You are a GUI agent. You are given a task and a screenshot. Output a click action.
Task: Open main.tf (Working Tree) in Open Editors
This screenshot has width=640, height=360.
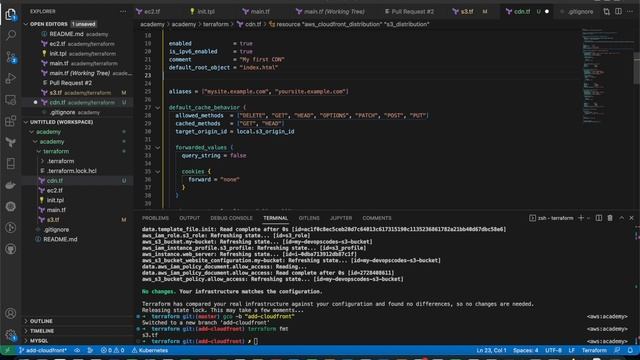coord(78,73)
